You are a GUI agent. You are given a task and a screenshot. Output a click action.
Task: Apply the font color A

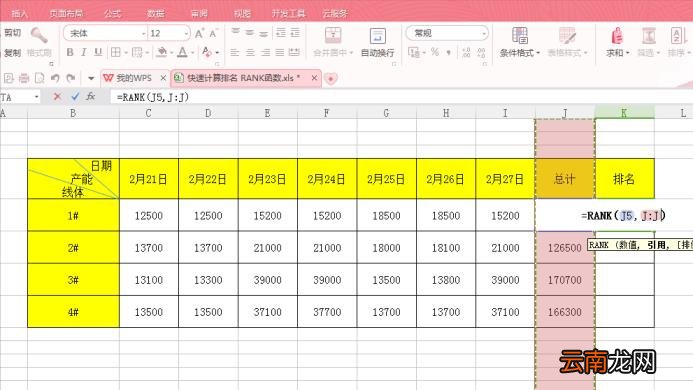(x=182, y=53)
